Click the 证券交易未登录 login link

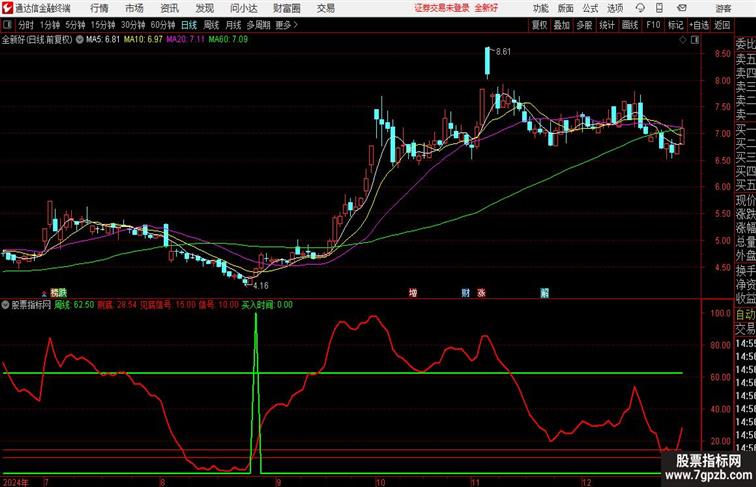pyautogui.click(x=442, y=8)
